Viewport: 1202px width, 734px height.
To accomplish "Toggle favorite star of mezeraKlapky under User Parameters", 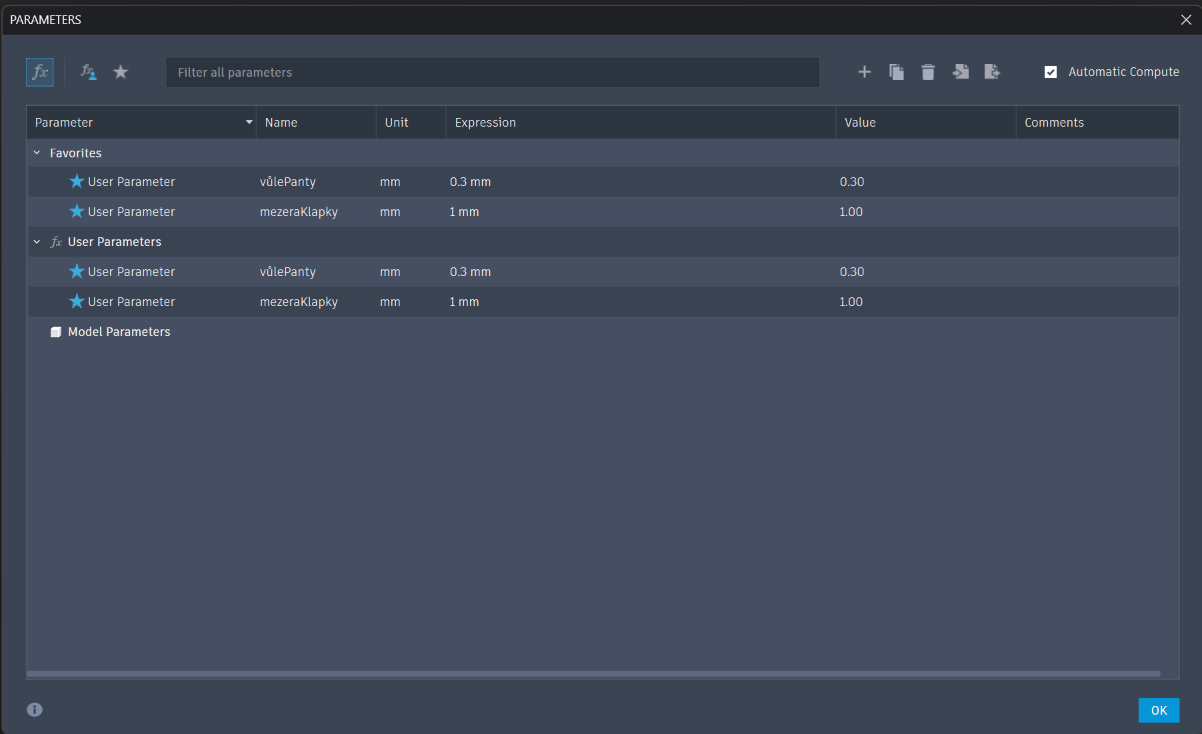I will click(x=77, y=302).
